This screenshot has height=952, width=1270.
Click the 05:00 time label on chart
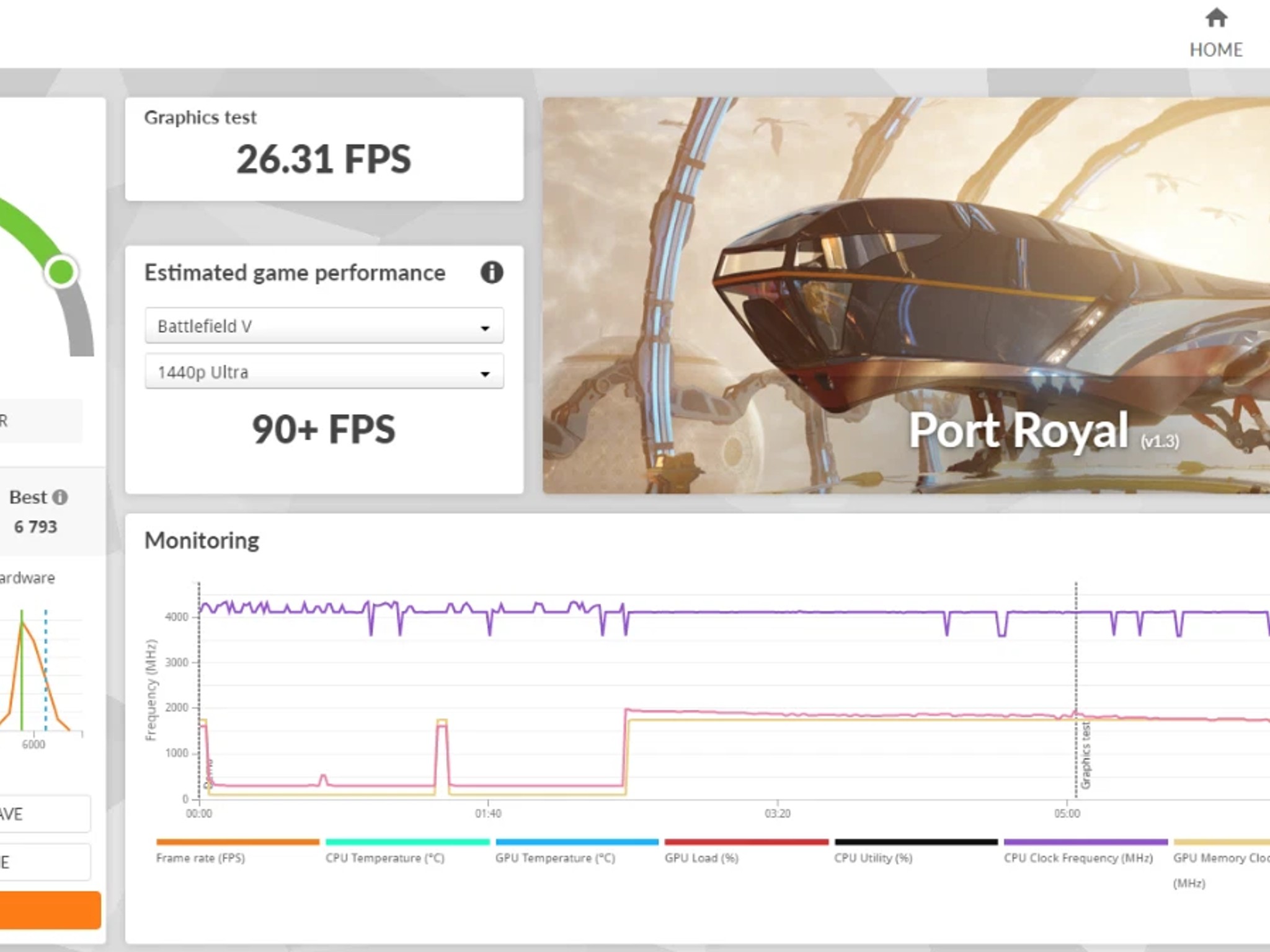pyautogui.click(x=1067, y=813)
